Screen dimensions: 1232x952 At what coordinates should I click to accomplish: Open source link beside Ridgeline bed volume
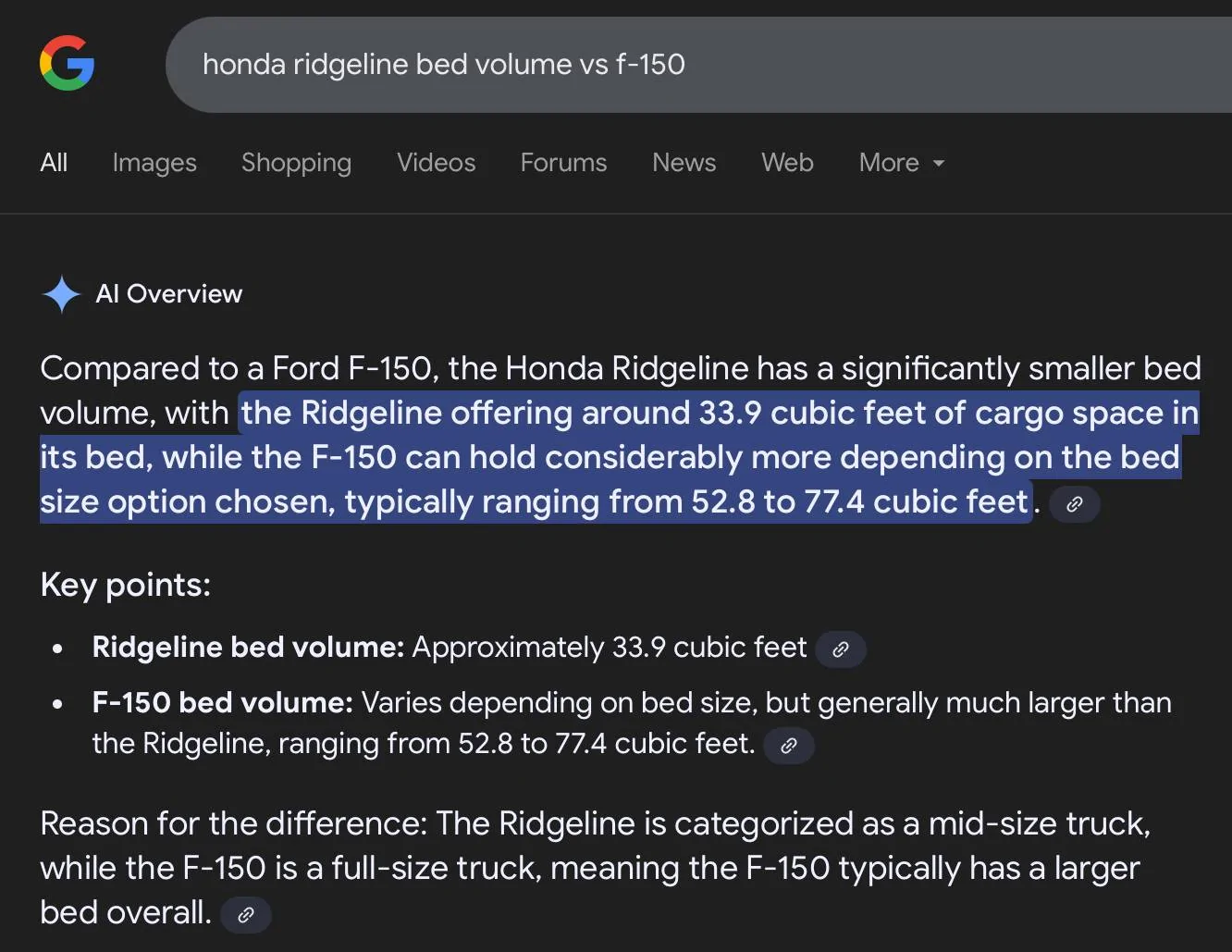pyautogui.click(x=840, y=649)
